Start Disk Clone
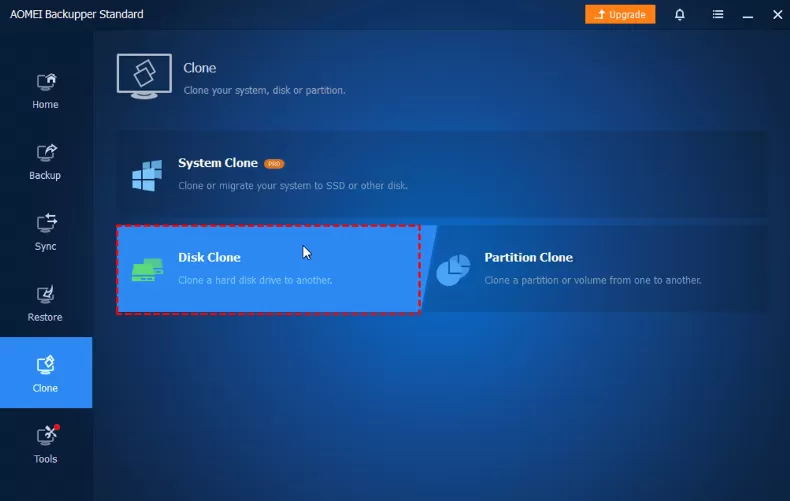 coord(269,270)
